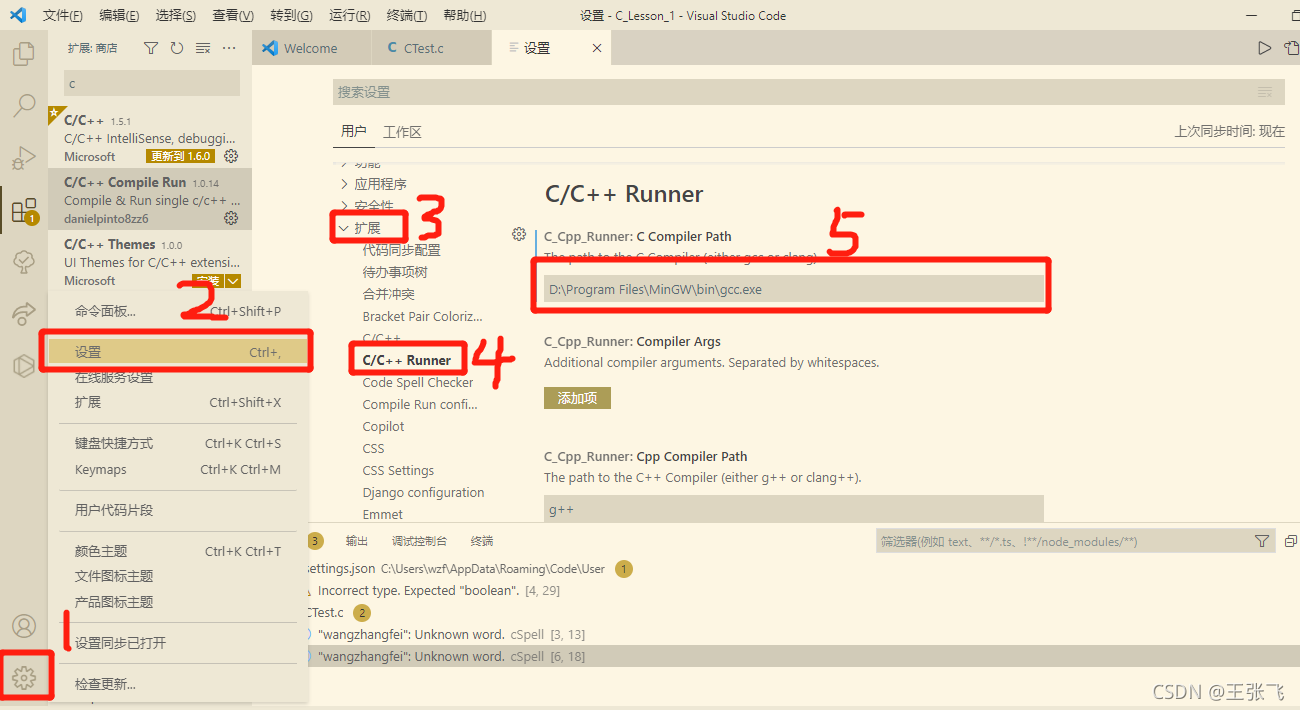Open install dropdown arrow for C/C++ Themes

coord(233,282)
